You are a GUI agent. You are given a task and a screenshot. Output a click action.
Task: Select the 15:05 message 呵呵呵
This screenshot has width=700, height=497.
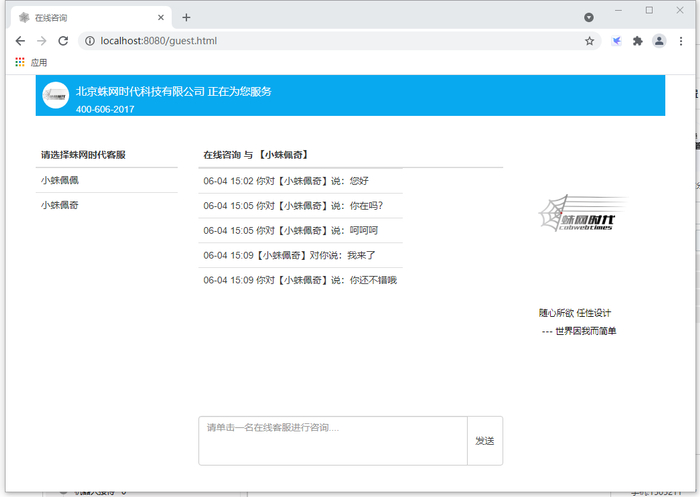pos(300,230)
